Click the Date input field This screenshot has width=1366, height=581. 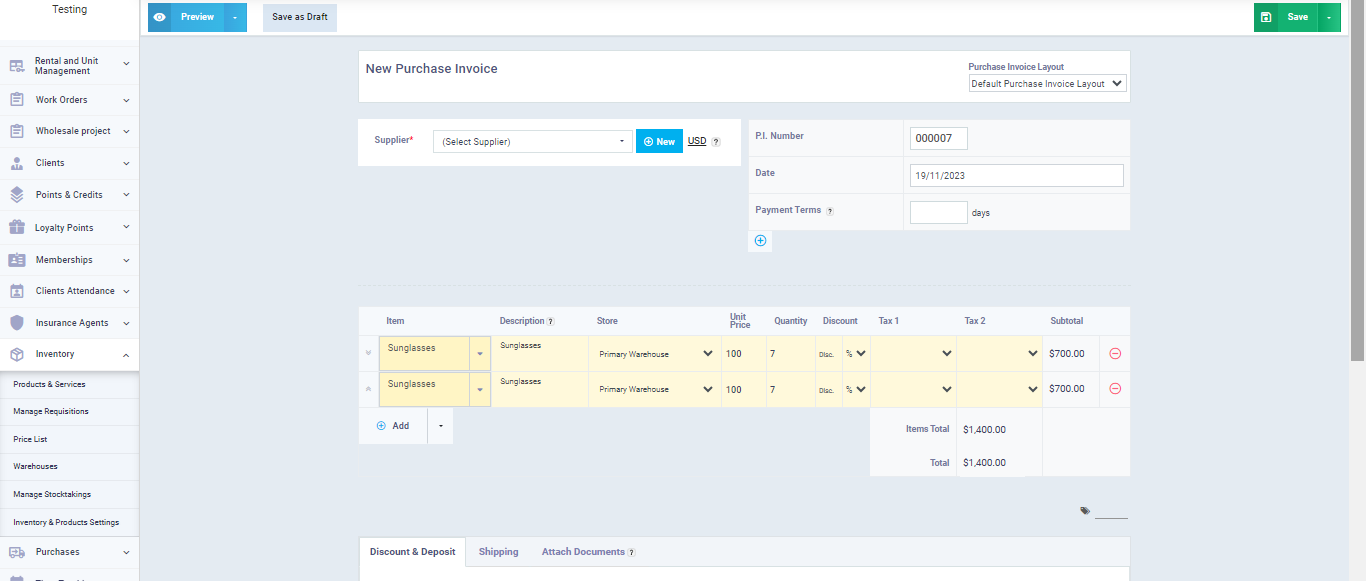[1016, 175]
